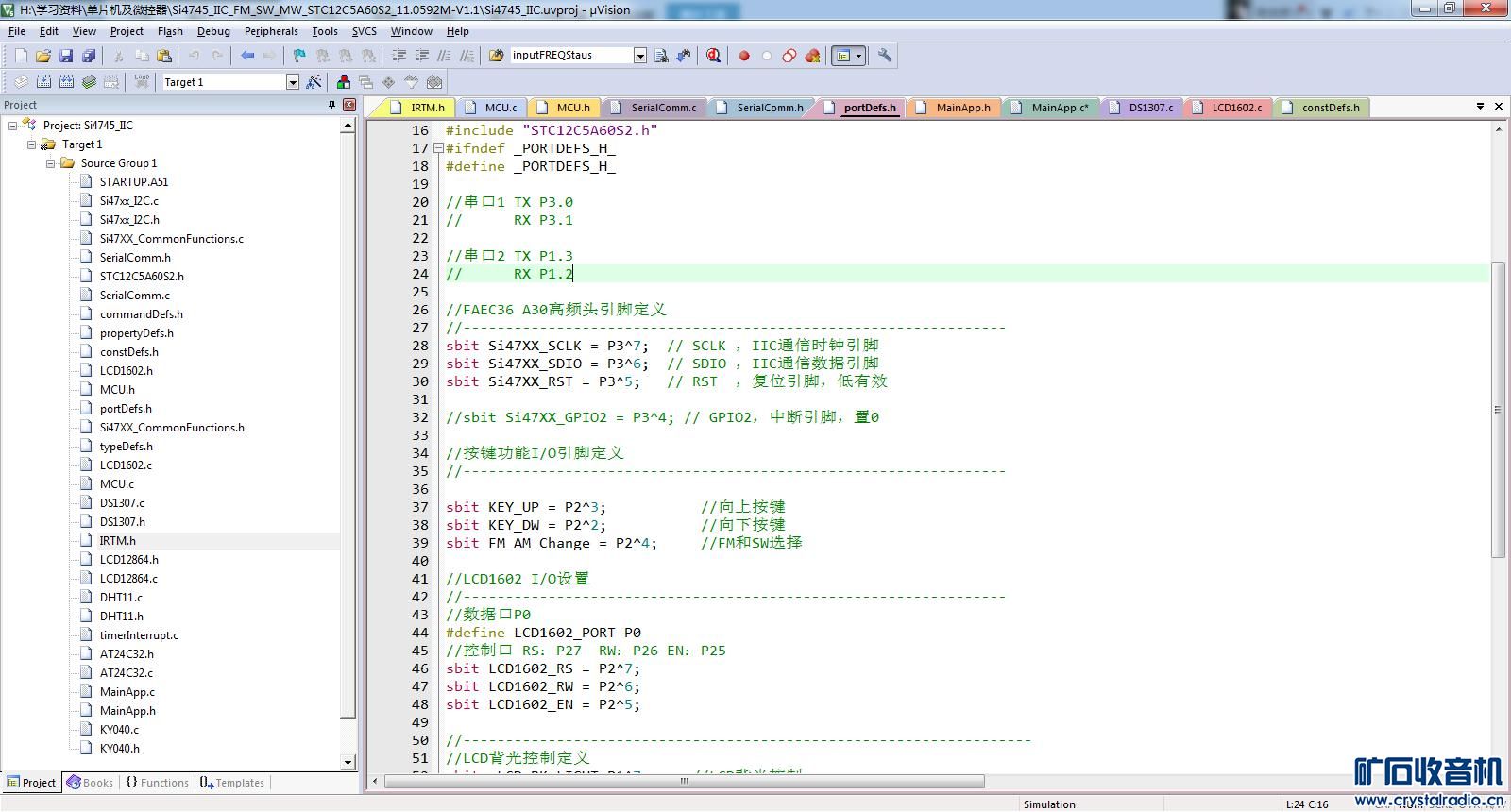
Task: Insert a breakpoint using red dot icon
Action: [744, 56]
